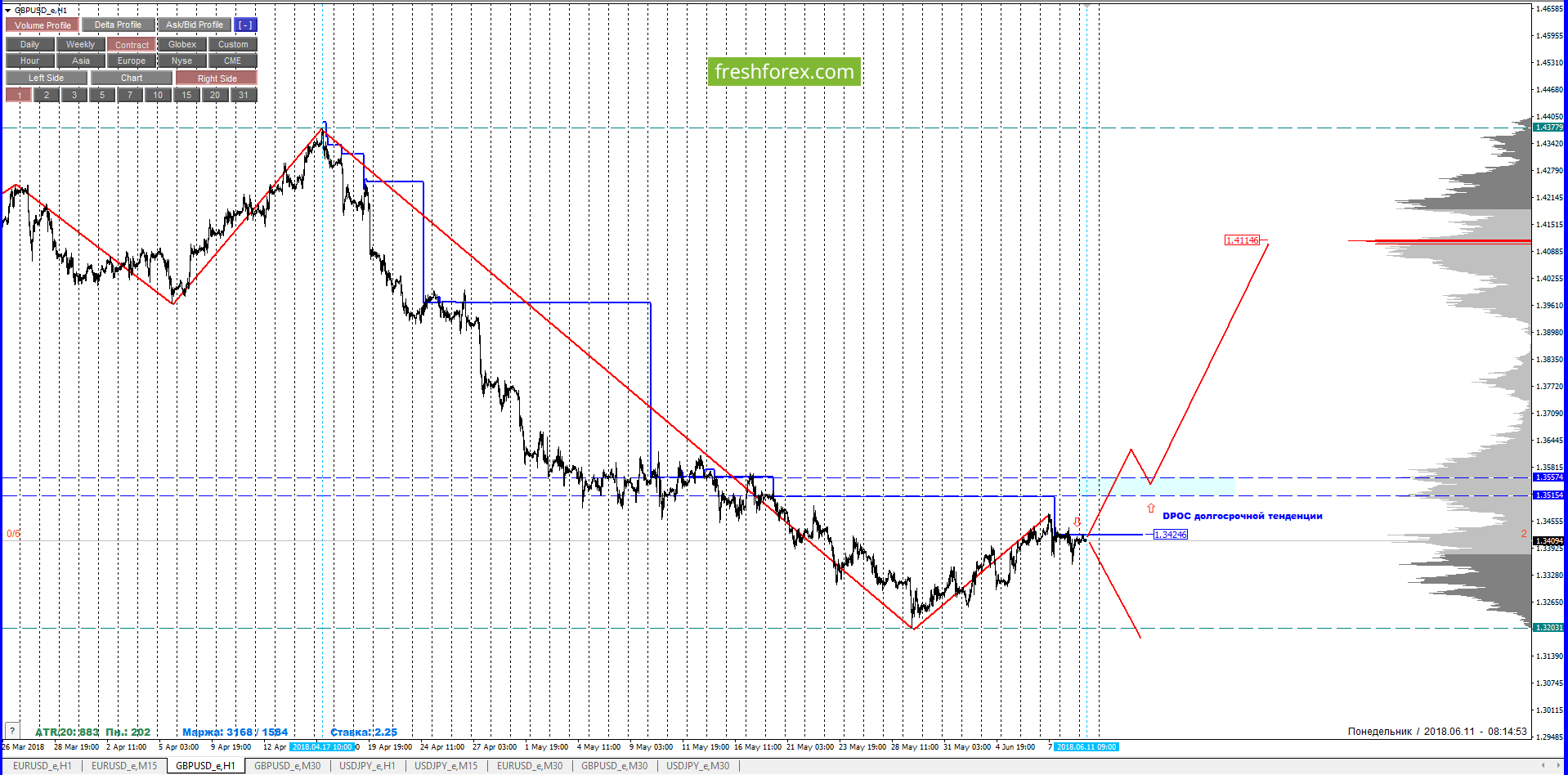
Task: Place the profile on the Chart
Action: point(132,78)
